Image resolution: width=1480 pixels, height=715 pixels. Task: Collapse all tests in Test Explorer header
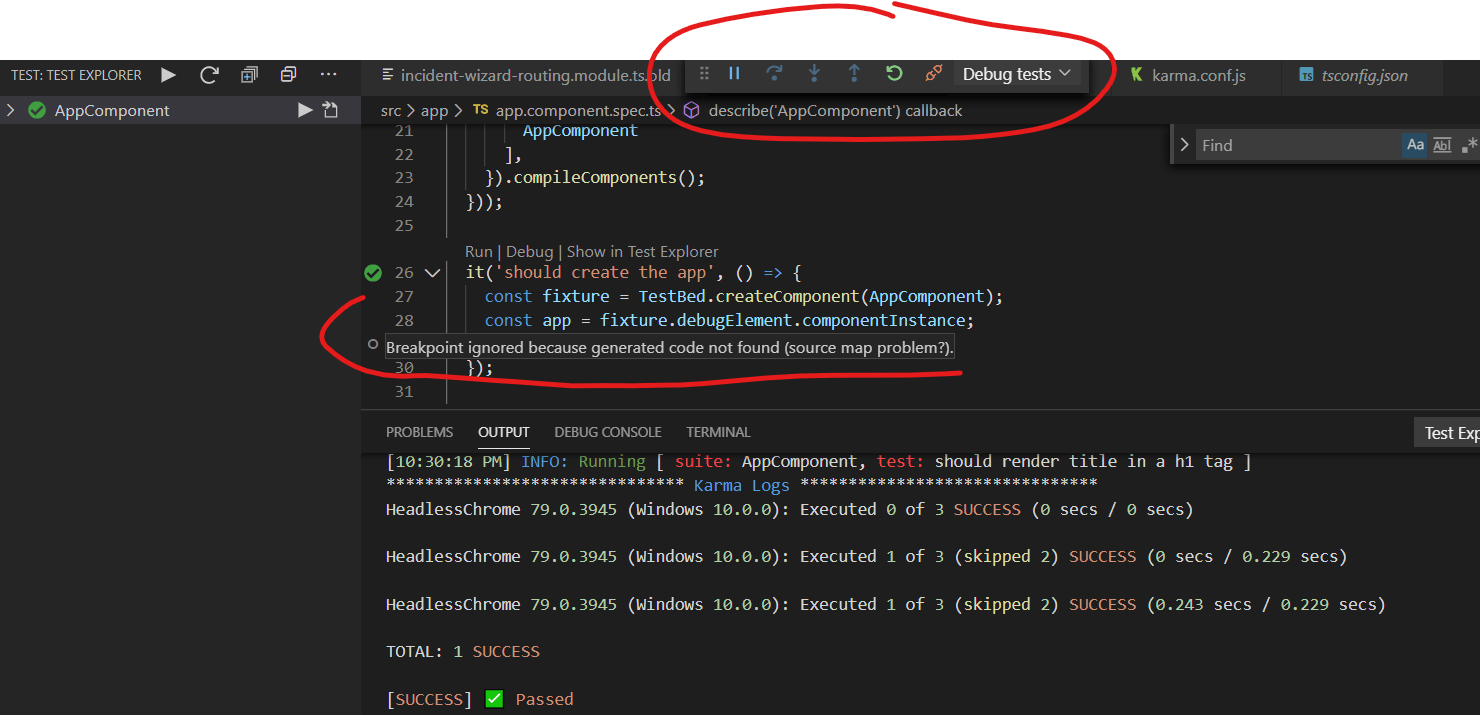click(x=288, y=75)
